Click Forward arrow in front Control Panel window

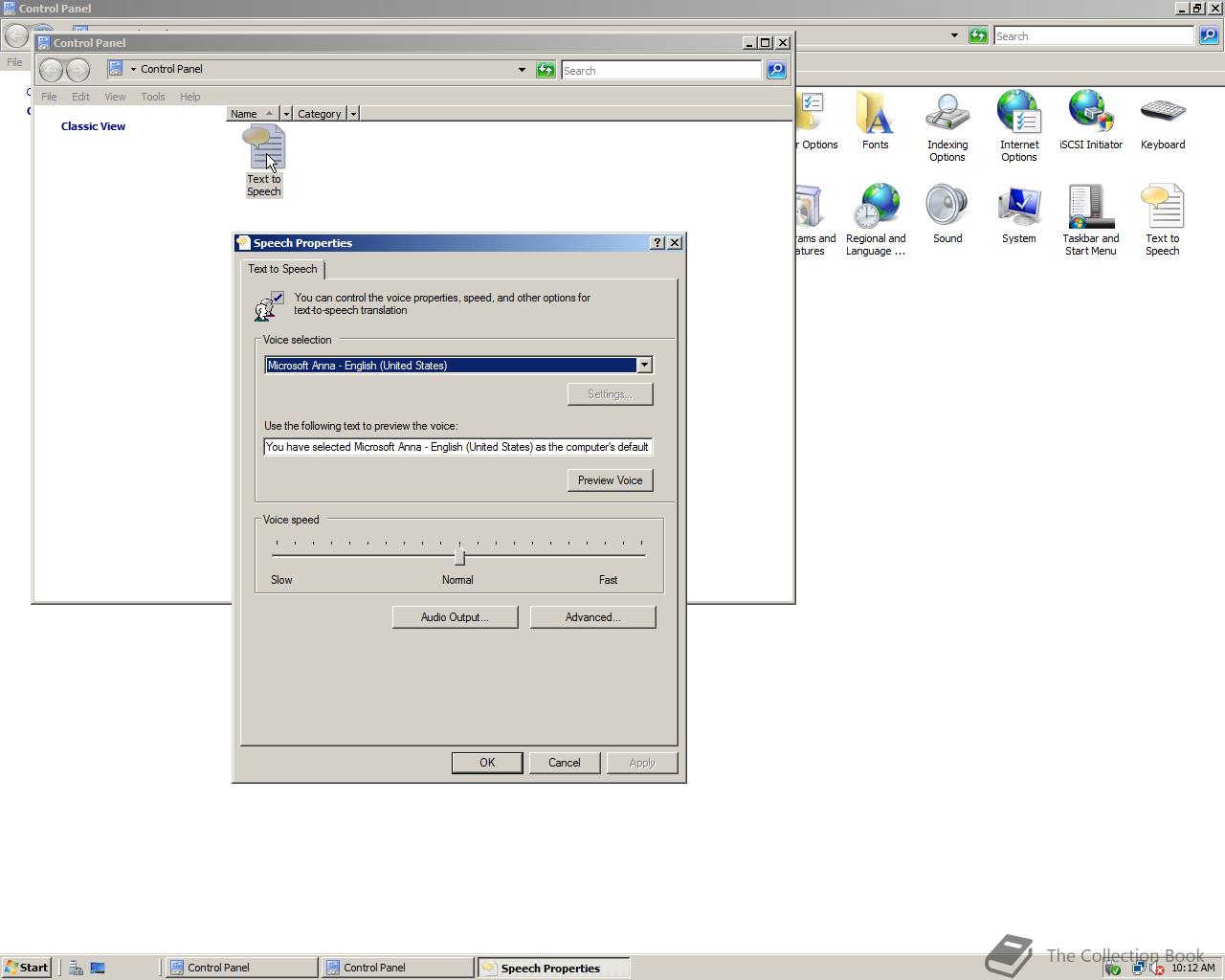click(78, 69)
